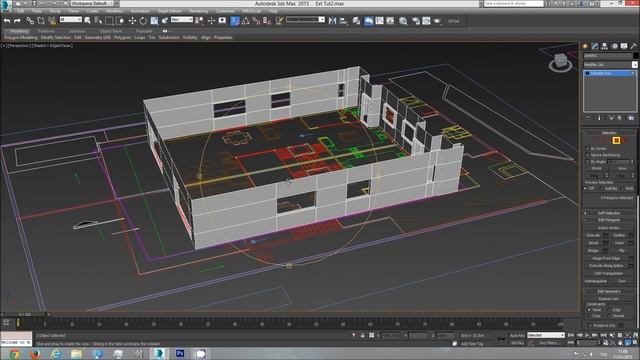Select Preview Selection SubObj radio
640x360 pixels.
602,188
